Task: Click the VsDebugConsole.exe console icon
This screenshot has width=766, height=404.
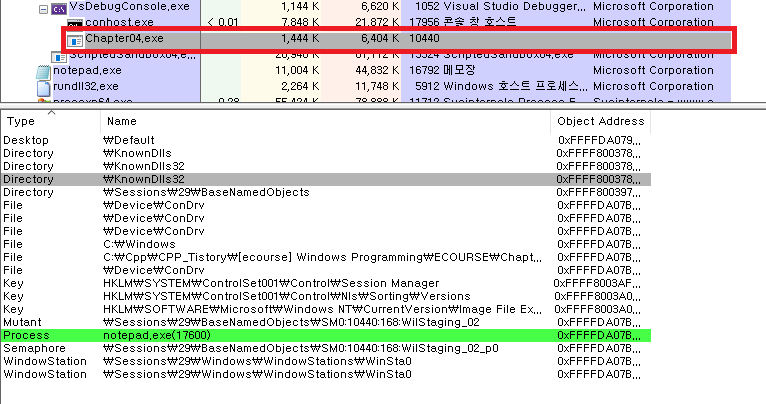Action: pyautogui.click(x=59, y=9)
